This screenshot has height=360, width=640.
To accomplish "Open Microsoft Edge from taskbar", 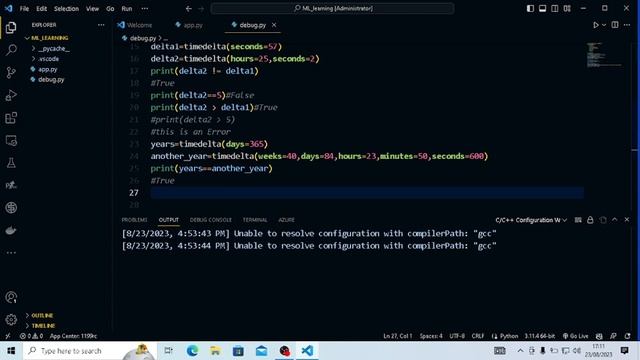I will tap(192, 351).
